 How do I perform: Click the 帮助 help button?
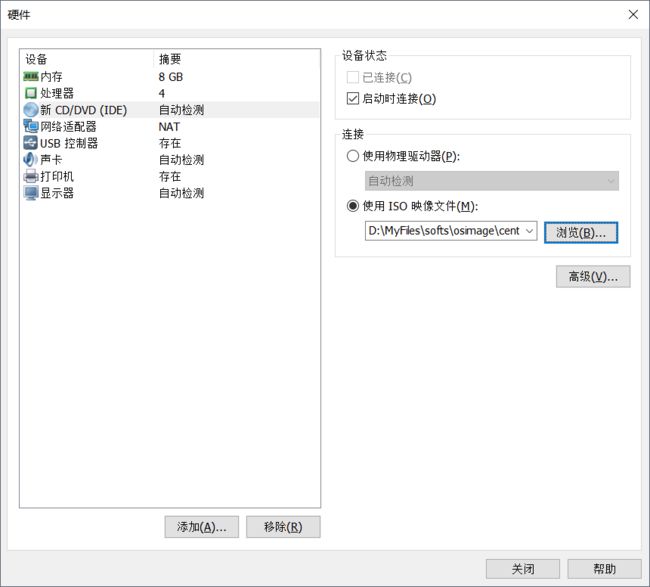[x=604, y=569]
